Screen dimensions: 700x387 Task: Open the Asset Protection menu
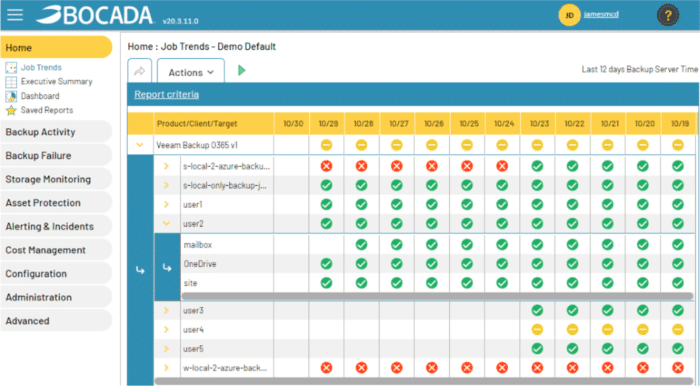coord(56,203)
